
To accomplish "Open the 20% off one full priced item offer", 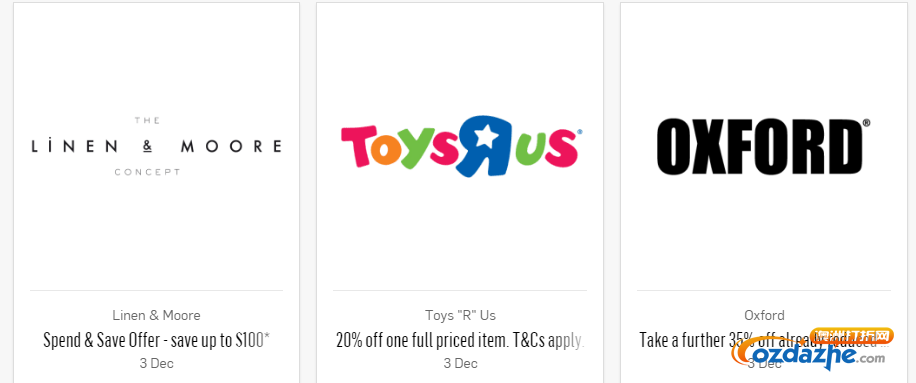I will coord(460,340).
